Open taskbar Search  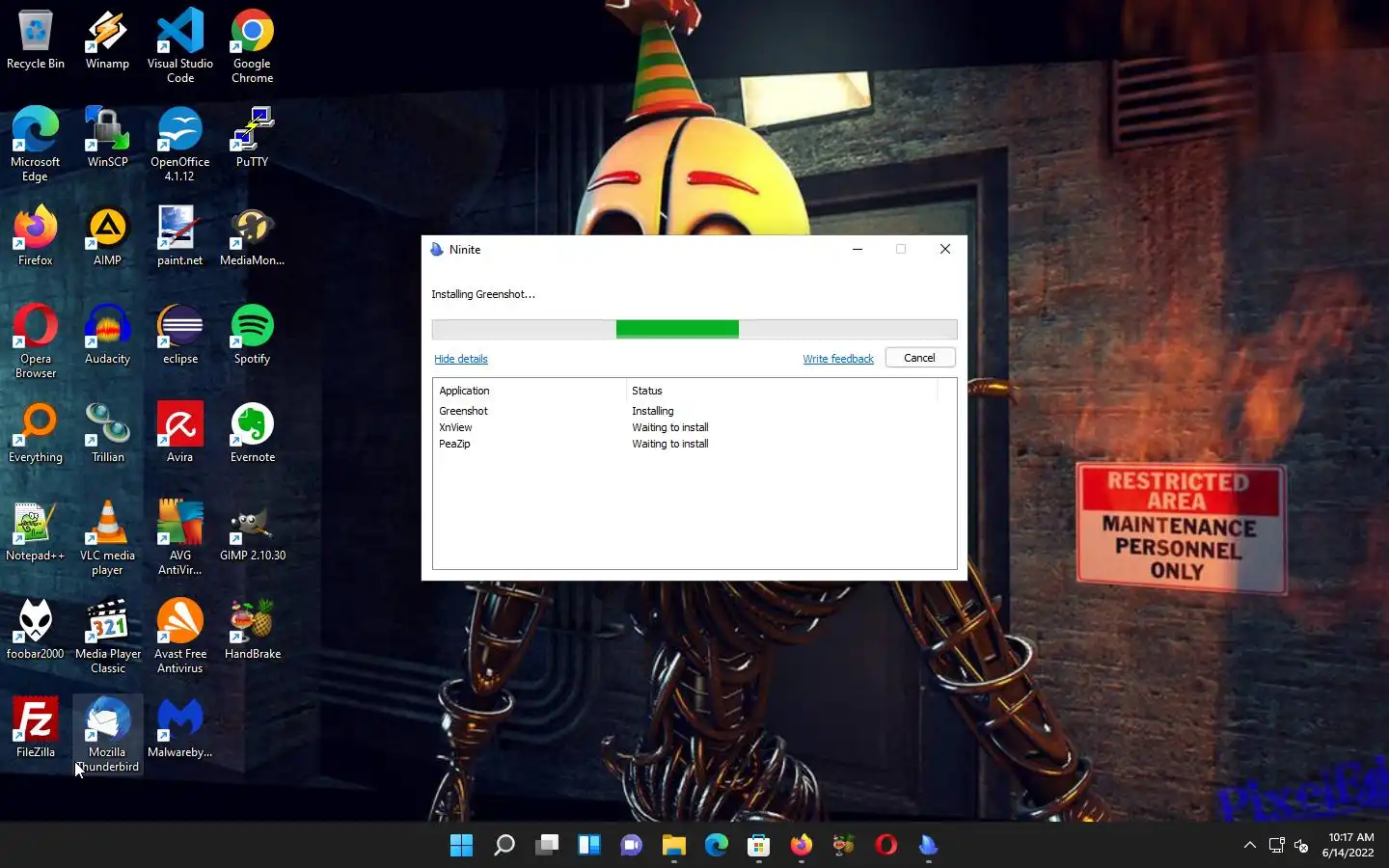click(x=504, y=846)
